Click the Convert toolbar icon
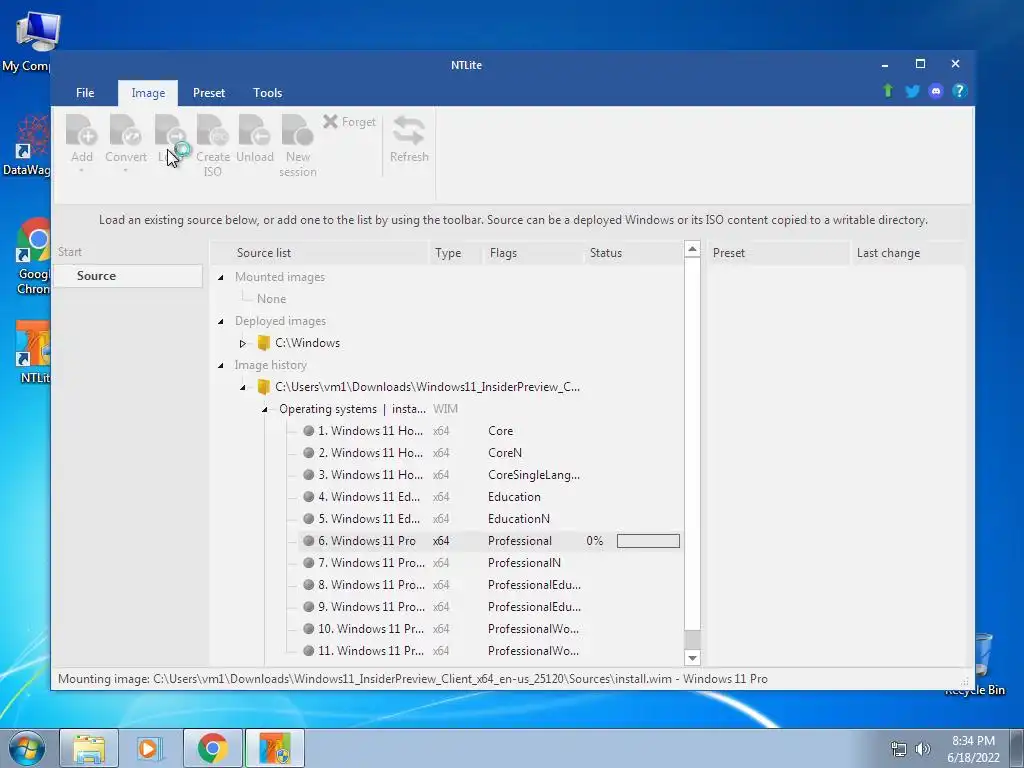The width and height of the screenshot is (1024, 768). pos(125,130)
